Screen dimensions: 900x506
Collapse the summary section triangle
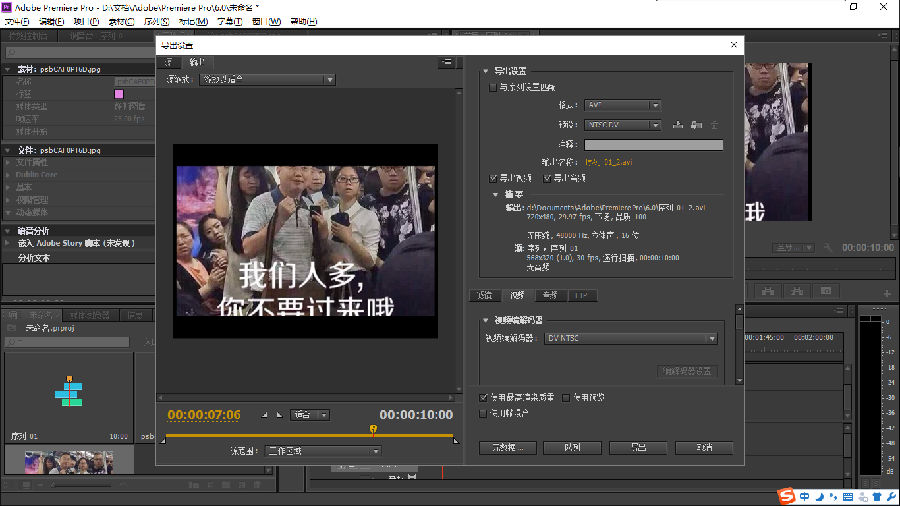[x=494, y=195]
